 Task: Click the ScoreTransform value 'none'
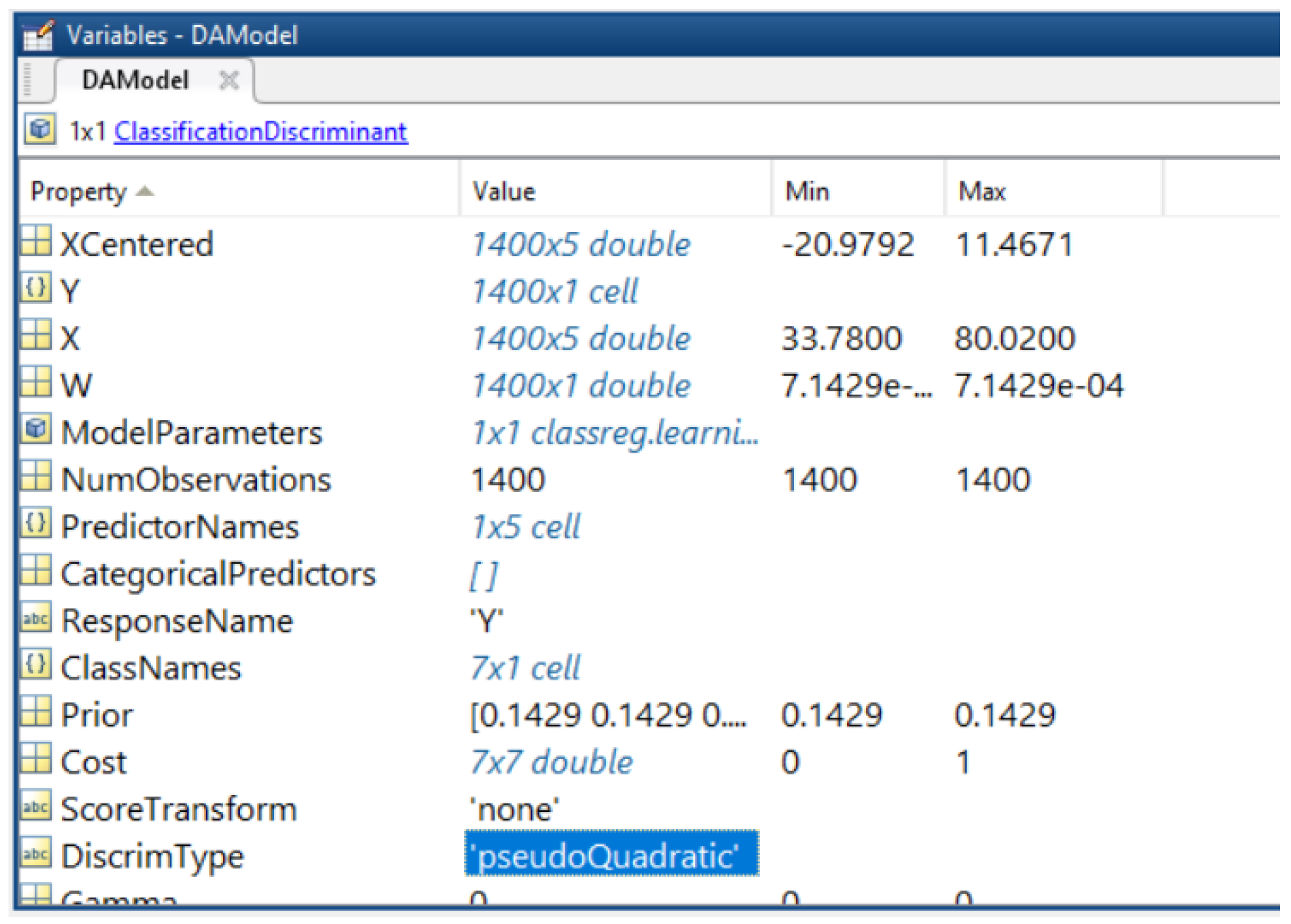pos(514,809)
